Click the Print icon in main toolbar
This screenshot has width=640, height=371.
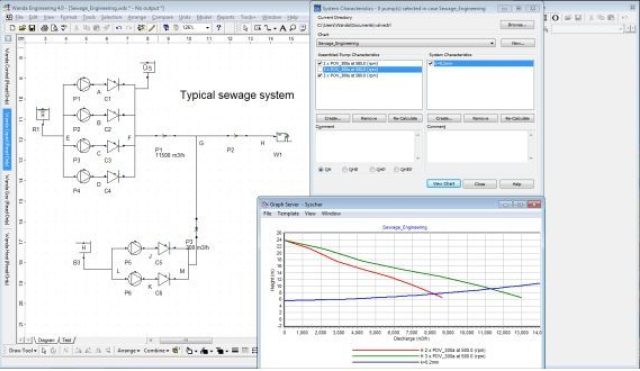tap(44, 28)
